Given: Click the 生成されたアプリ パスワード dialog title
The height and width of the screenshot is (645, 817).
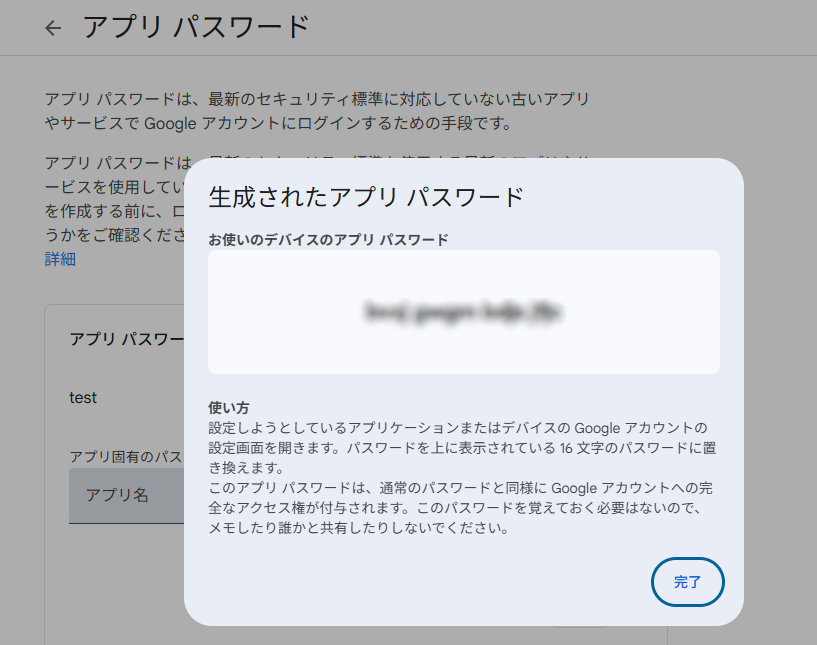Looking at the screenshot, I should [x=366, y=197].
